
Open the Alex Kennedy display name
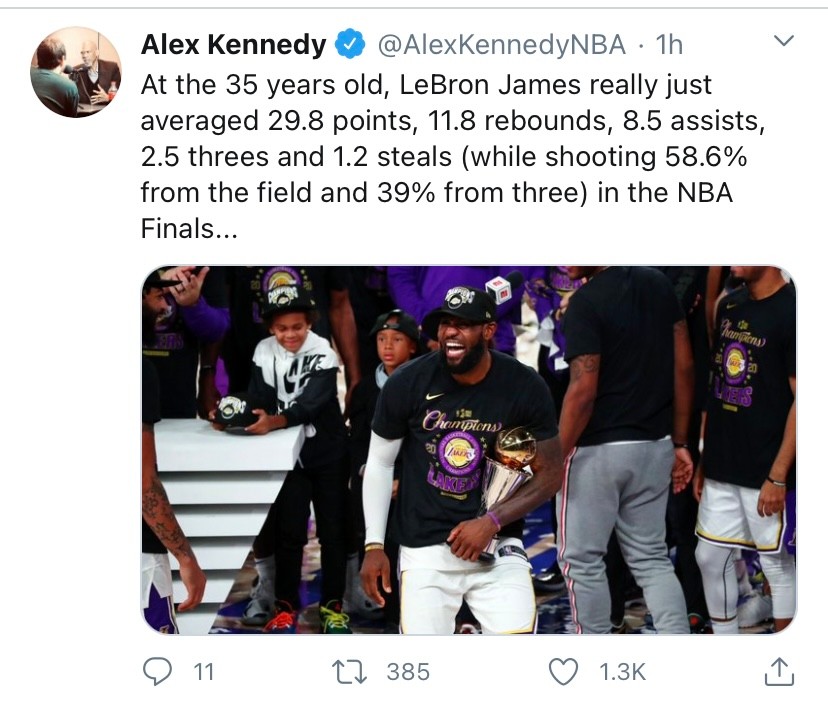[x=233, y=44]
